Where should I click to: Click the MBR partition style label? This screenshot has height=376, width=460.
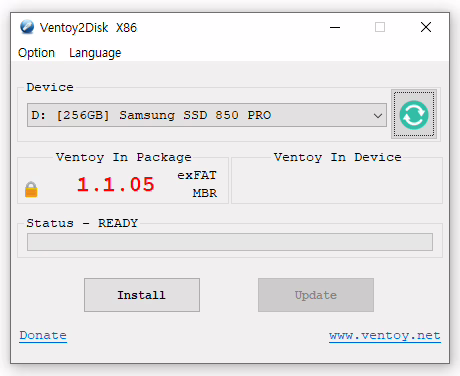[x=205, y=193]
